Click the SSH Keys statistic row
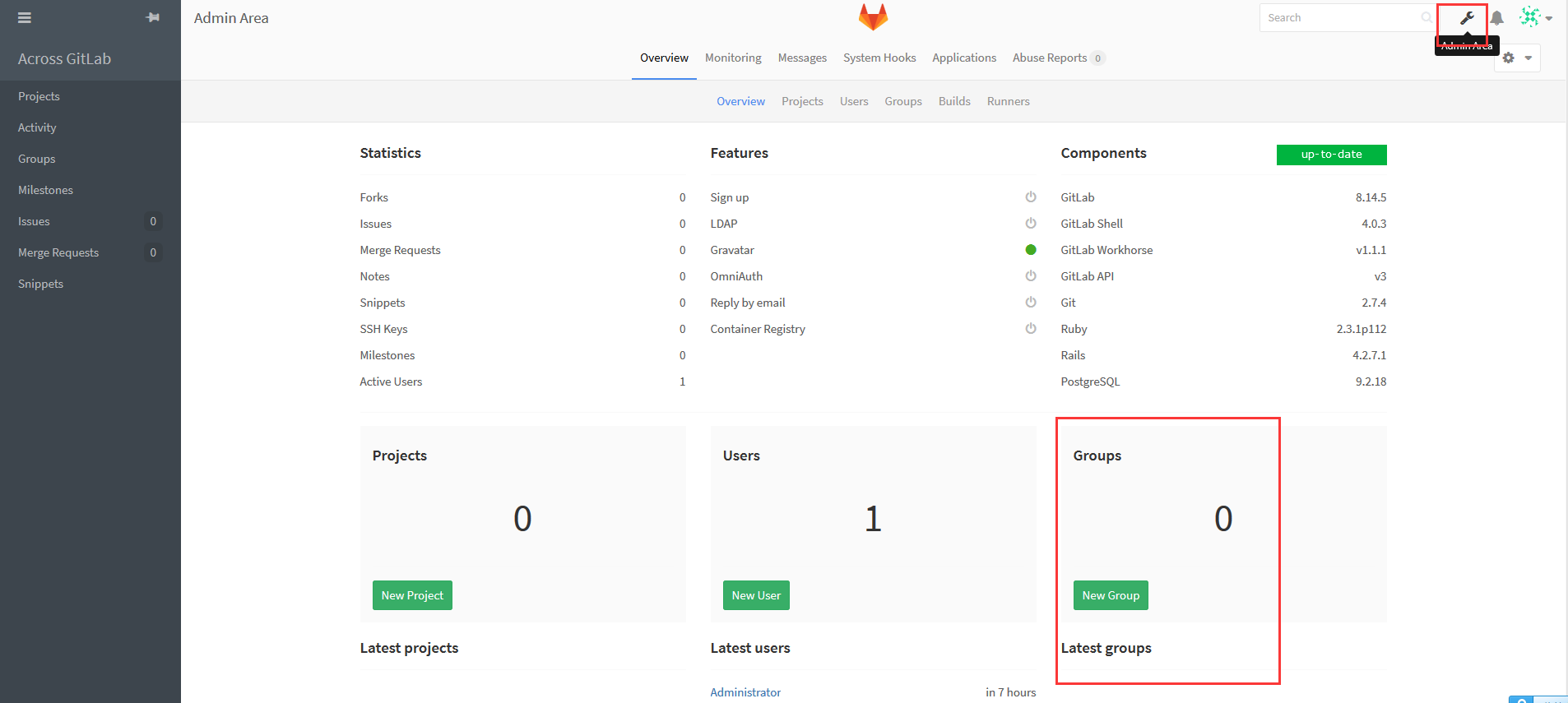 (522, 329)
